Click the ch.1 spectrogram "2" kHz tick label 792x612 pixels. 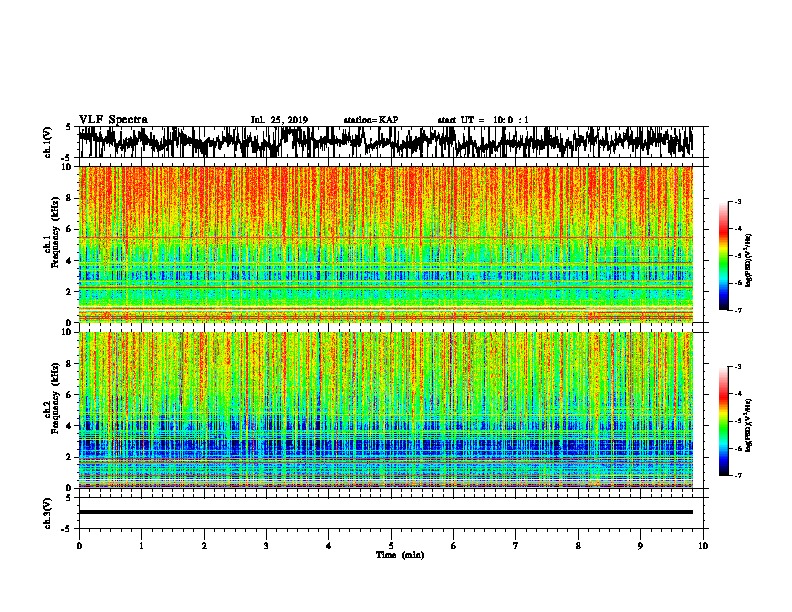(x=70, y=291)
